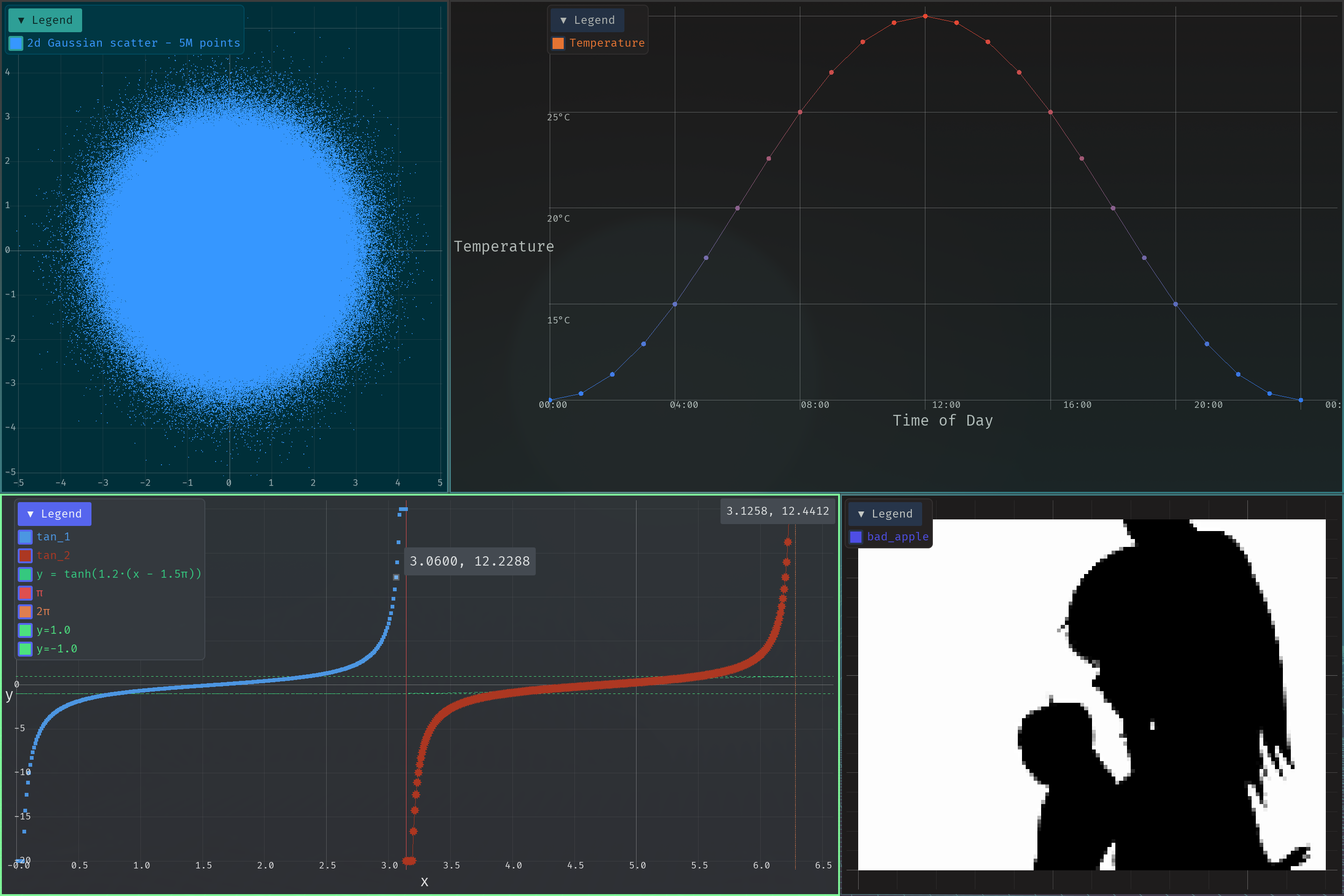Collapse the tan plot legend

[x=54, y=514]
